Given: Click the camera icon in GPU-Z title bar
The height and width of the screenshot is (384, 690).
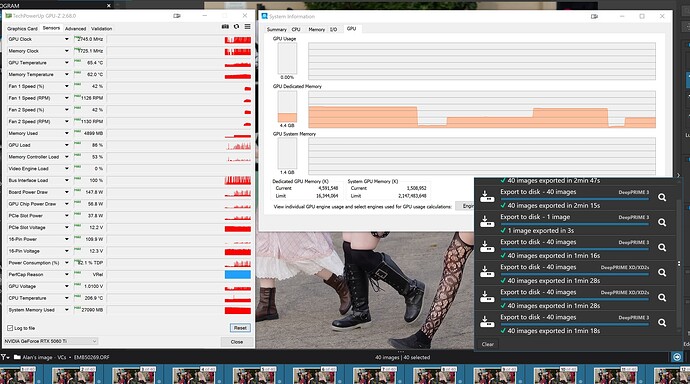Looking at the screenshot, I should tap(177, 16).
